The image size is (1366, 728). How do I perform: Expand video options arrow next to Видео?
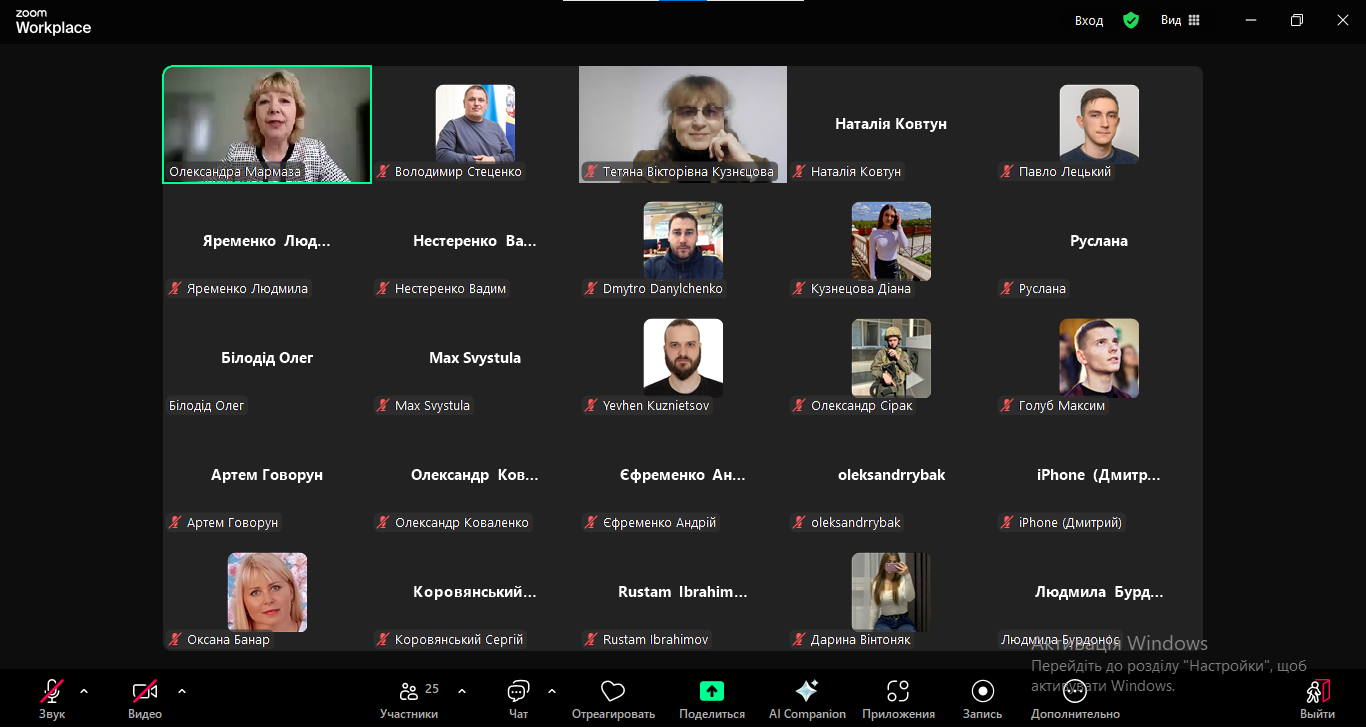182,691
